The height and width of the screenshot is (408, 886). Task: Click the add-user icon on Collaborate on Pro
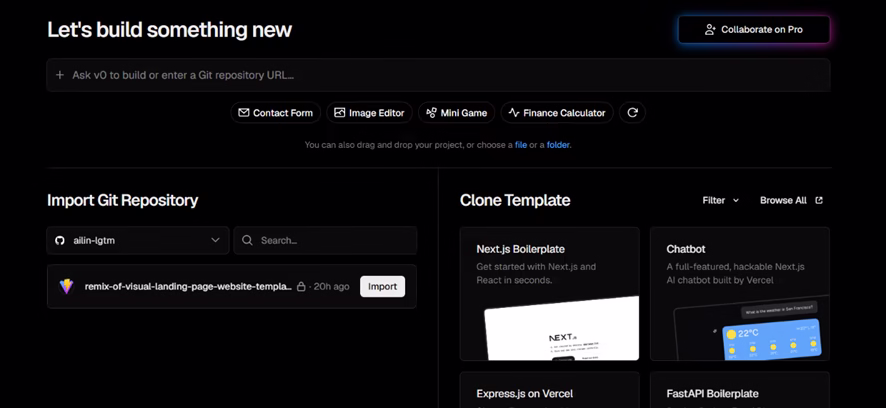710,29
